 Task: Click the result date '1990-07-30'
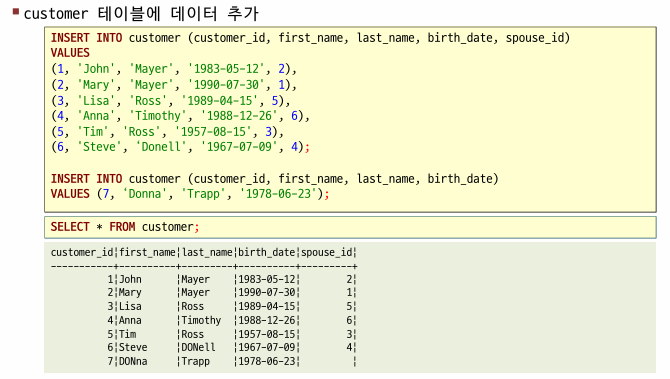point(267,293)
